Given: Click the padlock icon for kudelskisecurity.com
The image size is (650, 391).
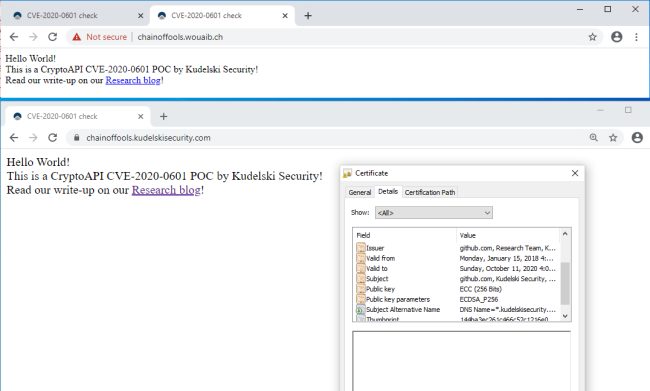Looking at the screenshot, I should point(77,138).
